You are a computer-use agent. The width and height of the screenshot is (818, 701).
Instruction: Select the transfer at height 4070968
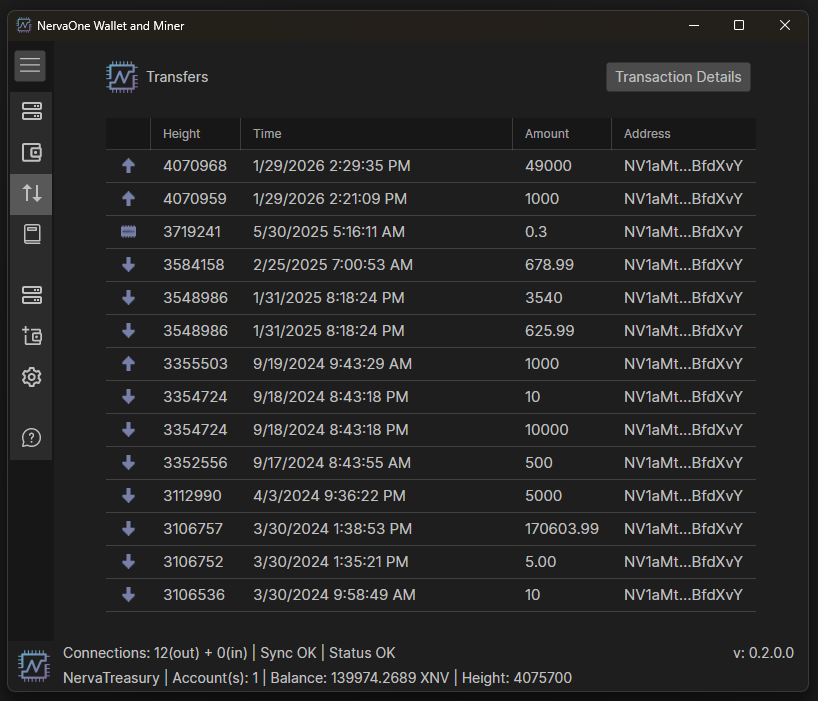(x=430, y=166)
